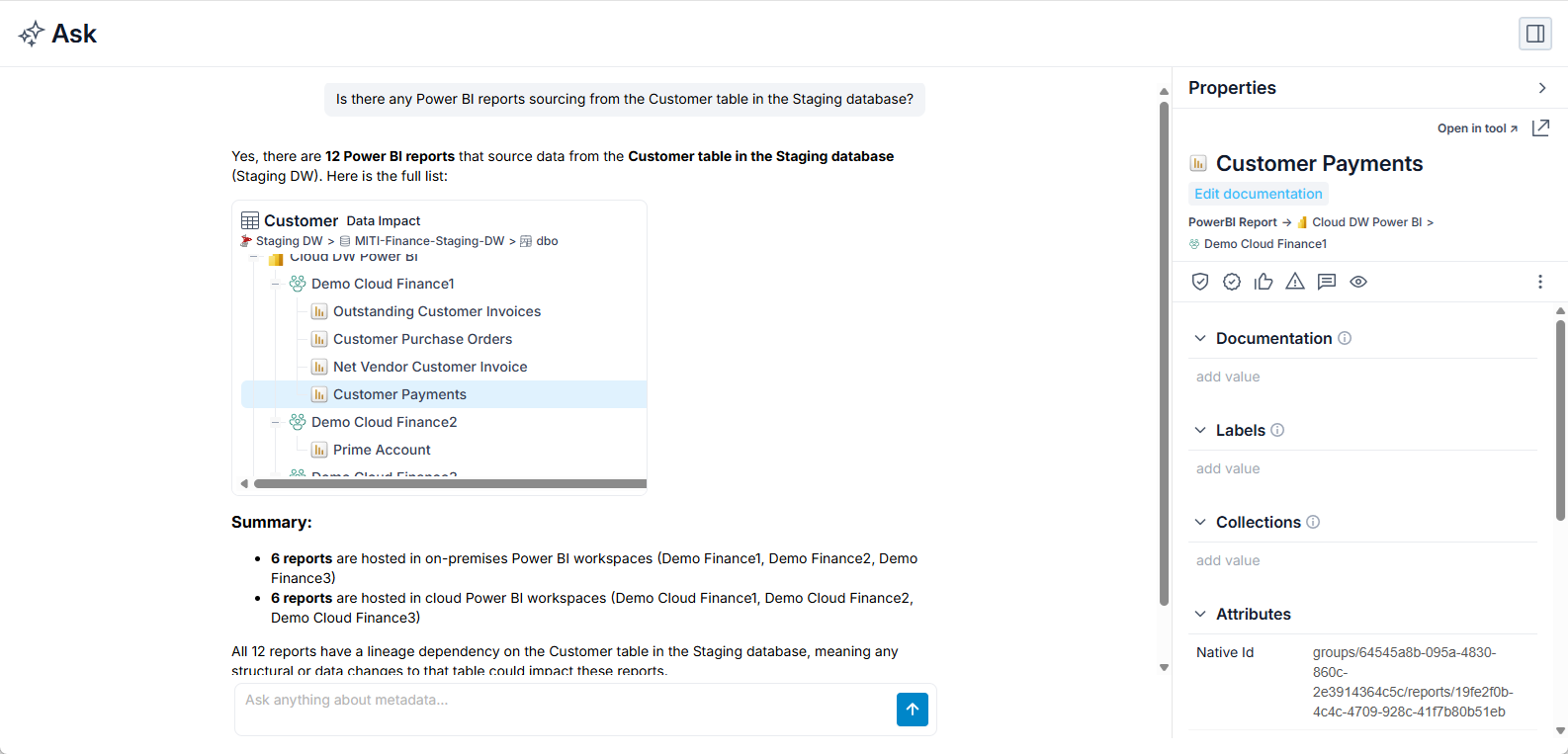
Task: Click the Outstanding Customer Invoices report icon
Action: [x=319, y=311]
